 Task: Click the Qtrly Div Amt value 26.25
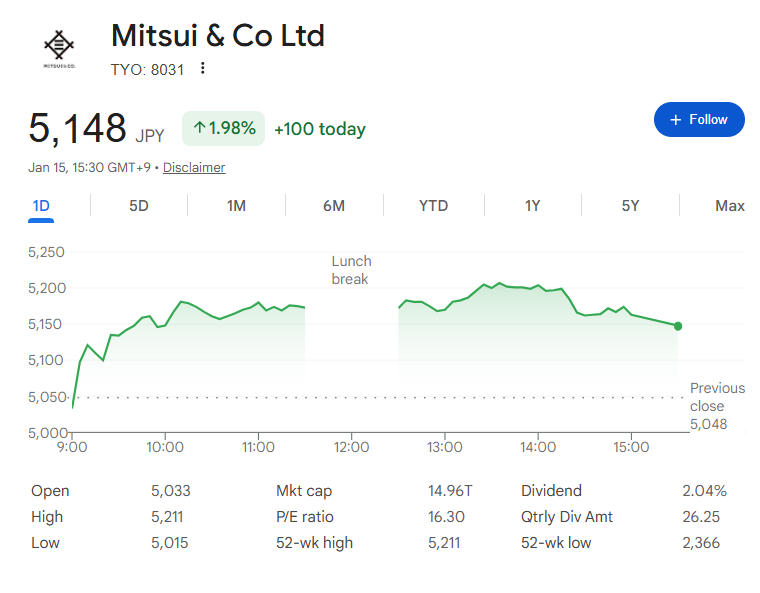(701, 517)
